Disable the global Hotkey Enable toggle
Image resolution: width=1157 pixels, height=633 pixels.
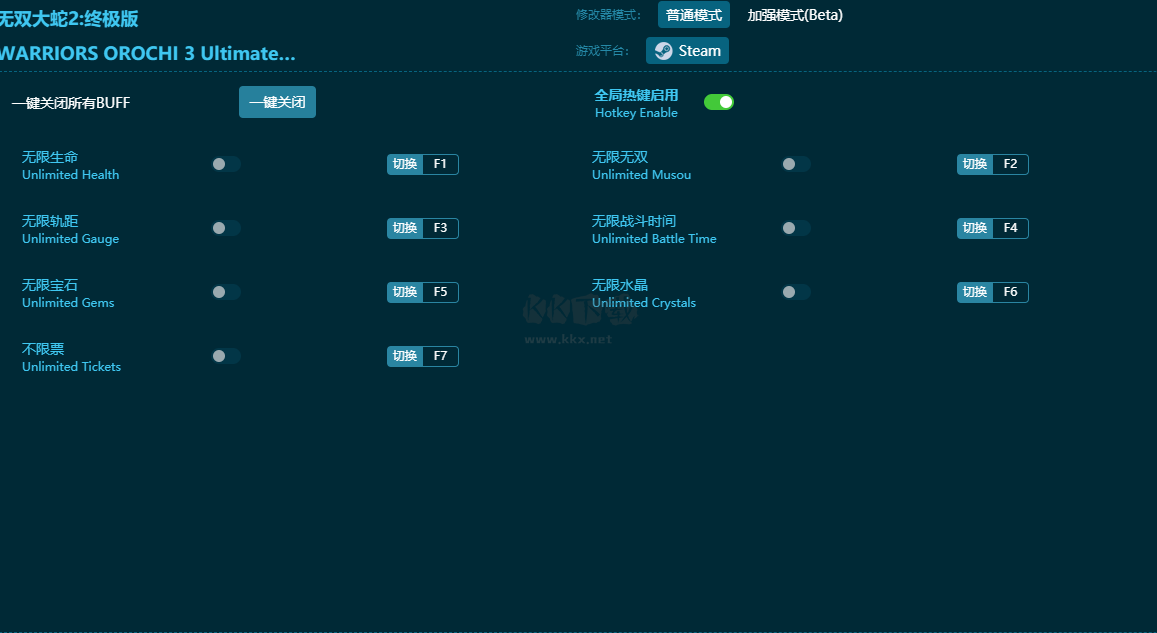click(719, 102)
